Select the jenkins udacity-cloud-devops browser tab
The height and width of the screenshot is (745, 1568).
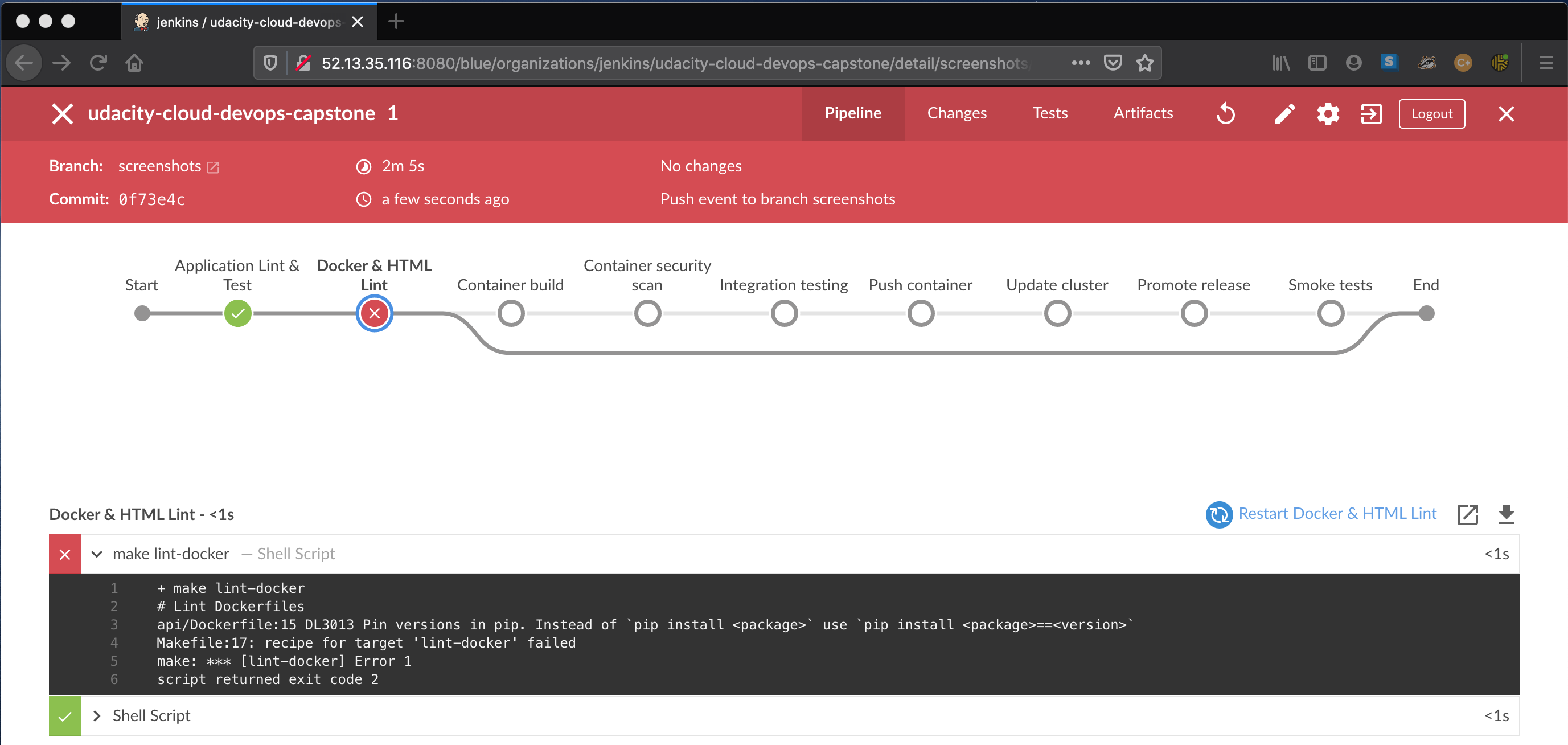(x=248, y=22)
